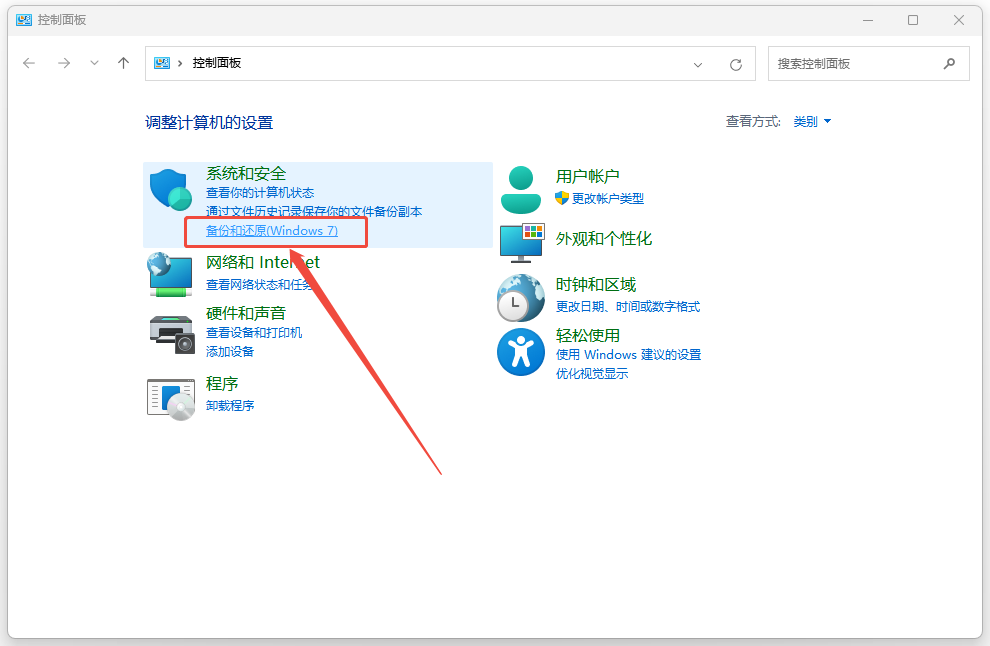This screenshot has height=646, width=990.
Task: Click the search magnifier icon
Action: coord(949,64)
